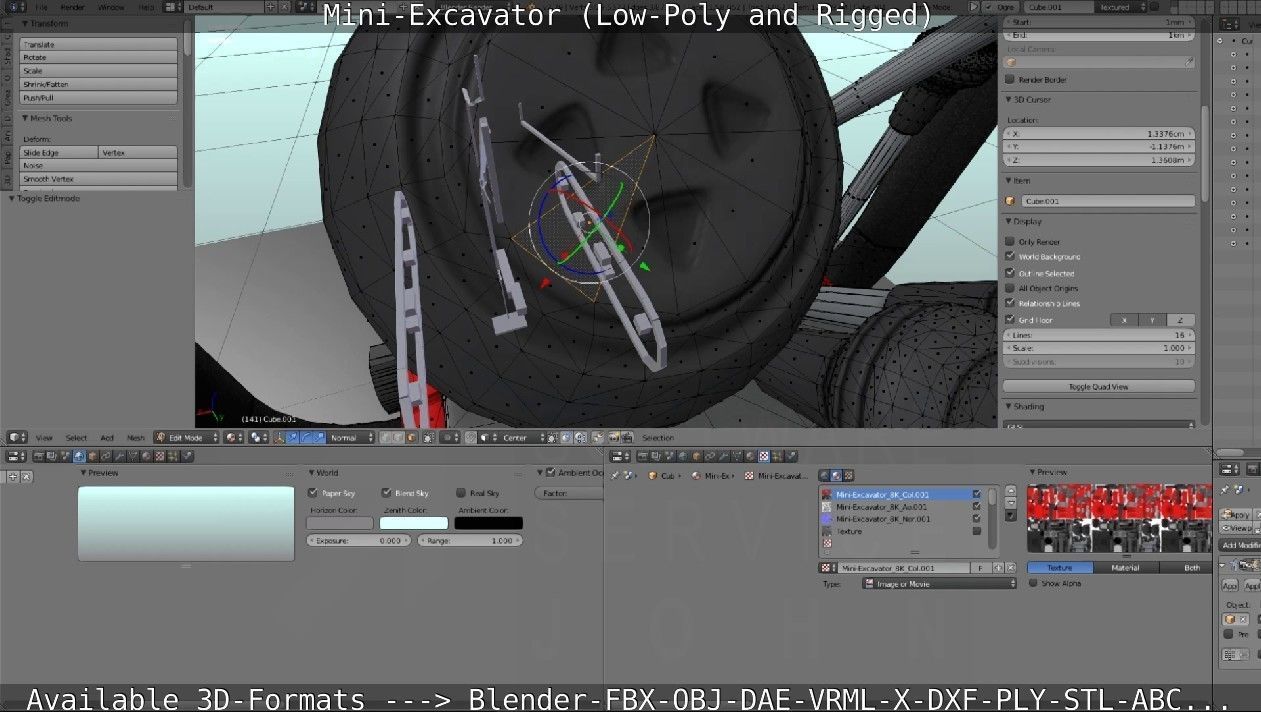Select scale manipulator icon in viewport header
Image resolution: width=1261 pixels, height=712 pixels.
[x=319, y=437]
